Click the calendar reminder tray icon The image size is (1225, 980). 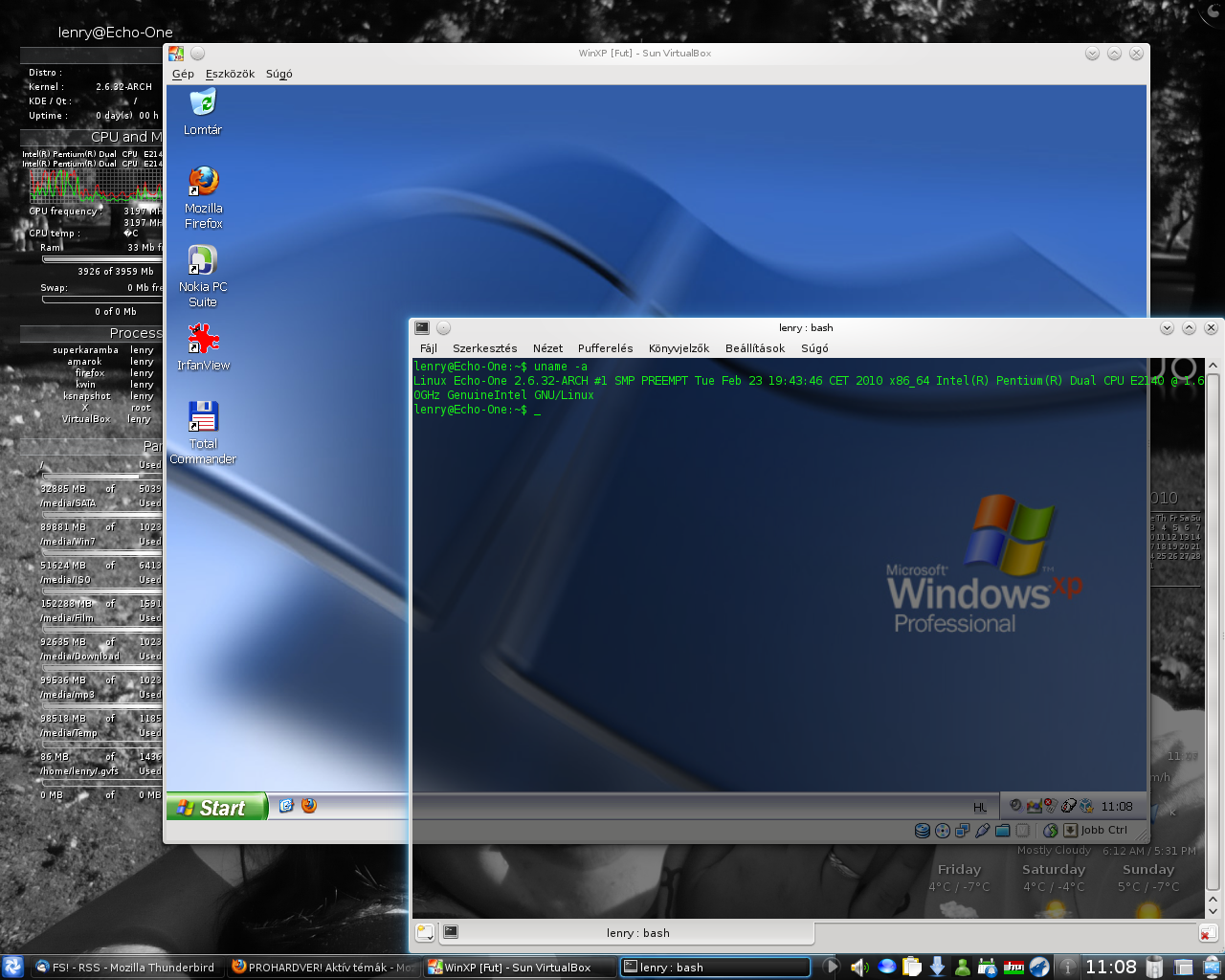coord(988,968)
